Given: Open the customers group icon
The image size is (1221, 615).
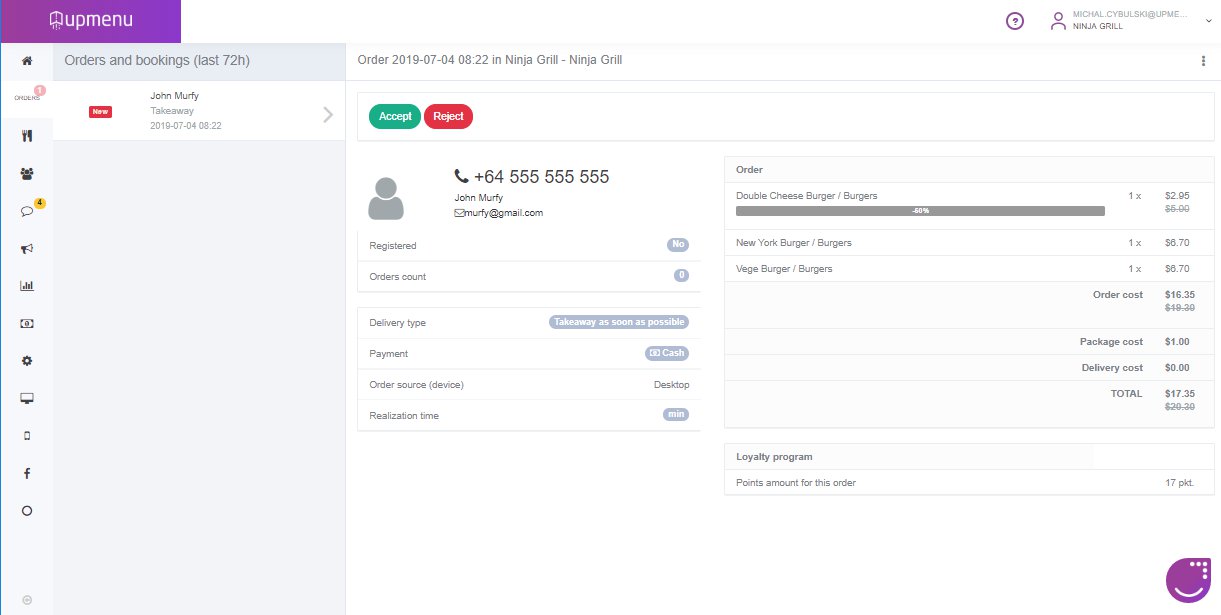Looking at the screenshot, I should point(27,174).
